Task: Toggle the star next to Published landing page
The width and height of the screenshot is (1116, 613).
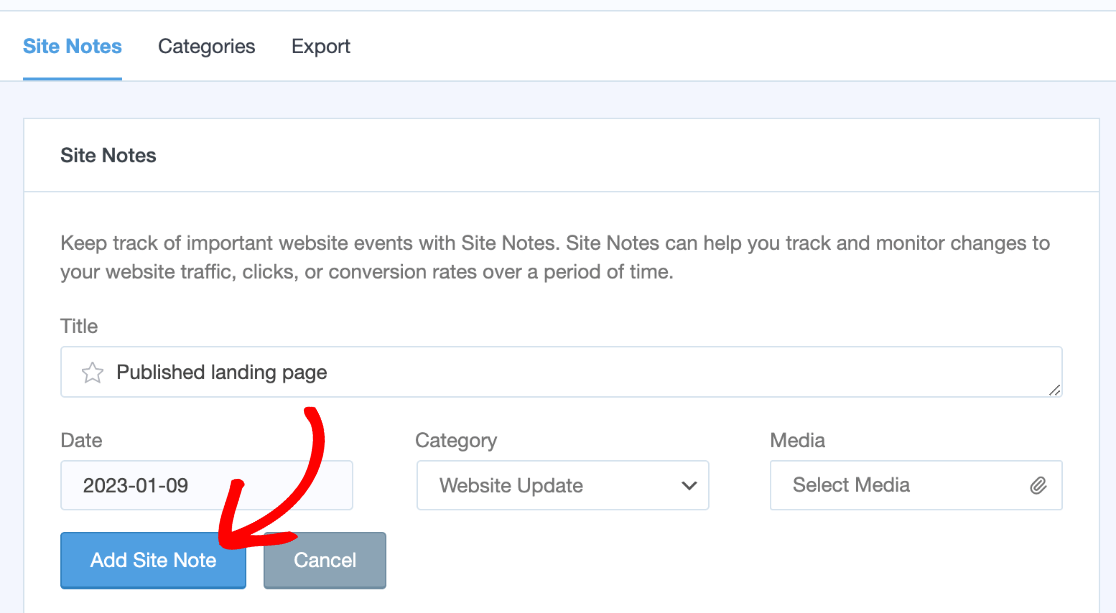Action: [x=93, y=372]
